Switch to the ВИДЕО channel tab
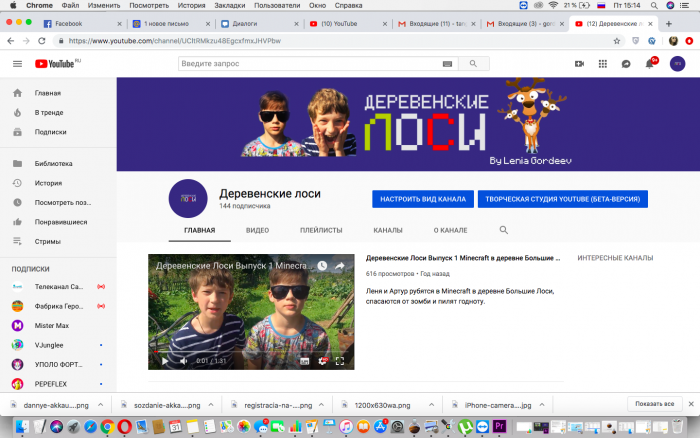Viewport: 700px width, 438px height. click(257, 230)
